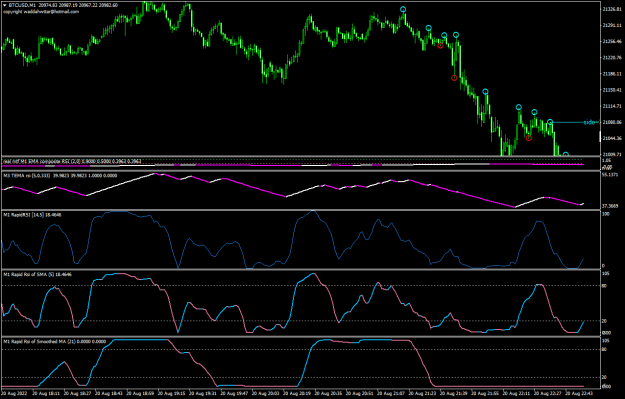The height and width of the screenshot is (399, 625).
Task: Click the time axis label 20 Aug 20:19
Action: (x=297, y=393)
